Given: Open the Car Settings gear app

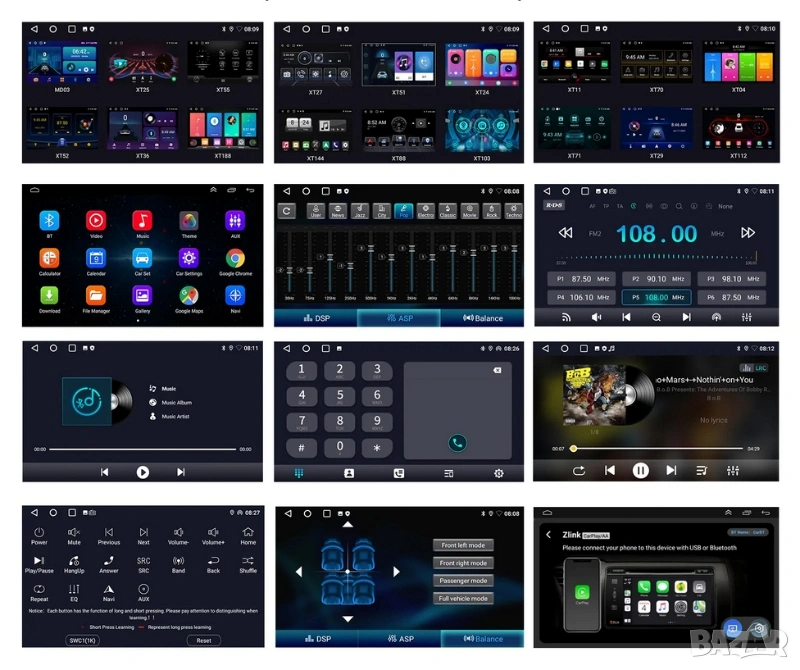Looking at the screenshot, I should [189, 258].
